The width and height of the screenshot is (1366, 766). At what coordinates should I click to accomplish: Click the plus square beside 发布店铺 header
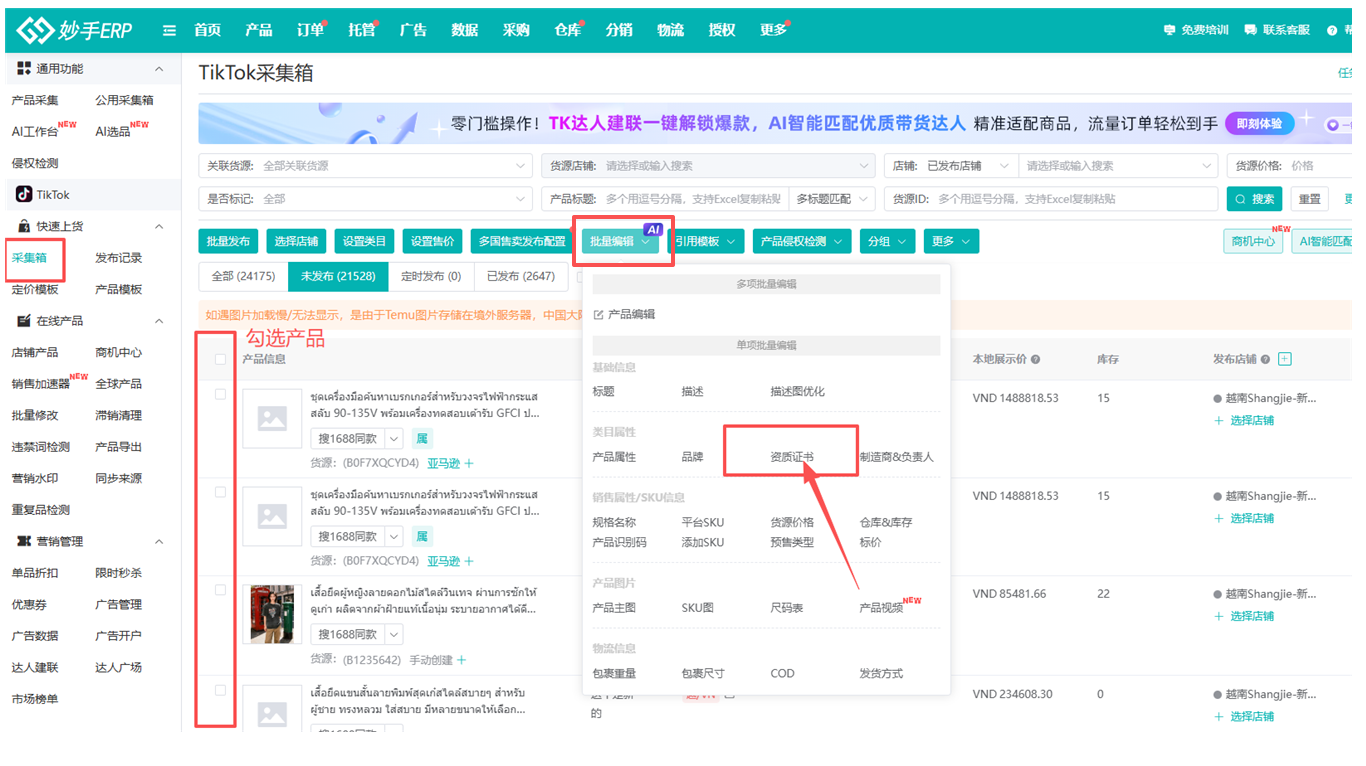(1285, 359)
